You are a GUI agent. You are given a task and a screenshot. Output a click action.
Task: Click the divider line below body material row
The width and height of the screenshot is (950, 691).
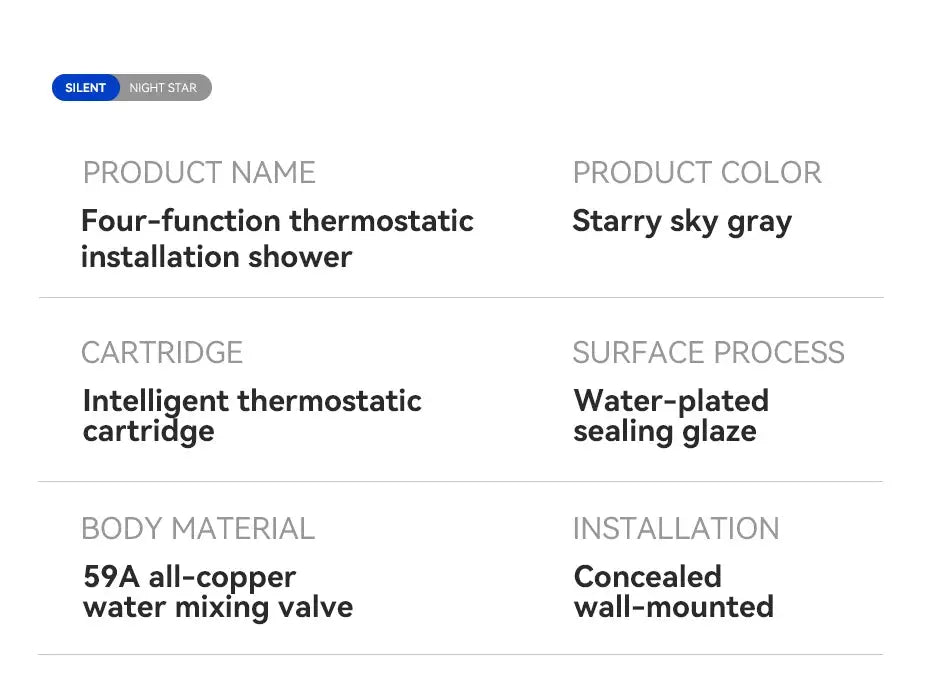click(x=460, y=655)
